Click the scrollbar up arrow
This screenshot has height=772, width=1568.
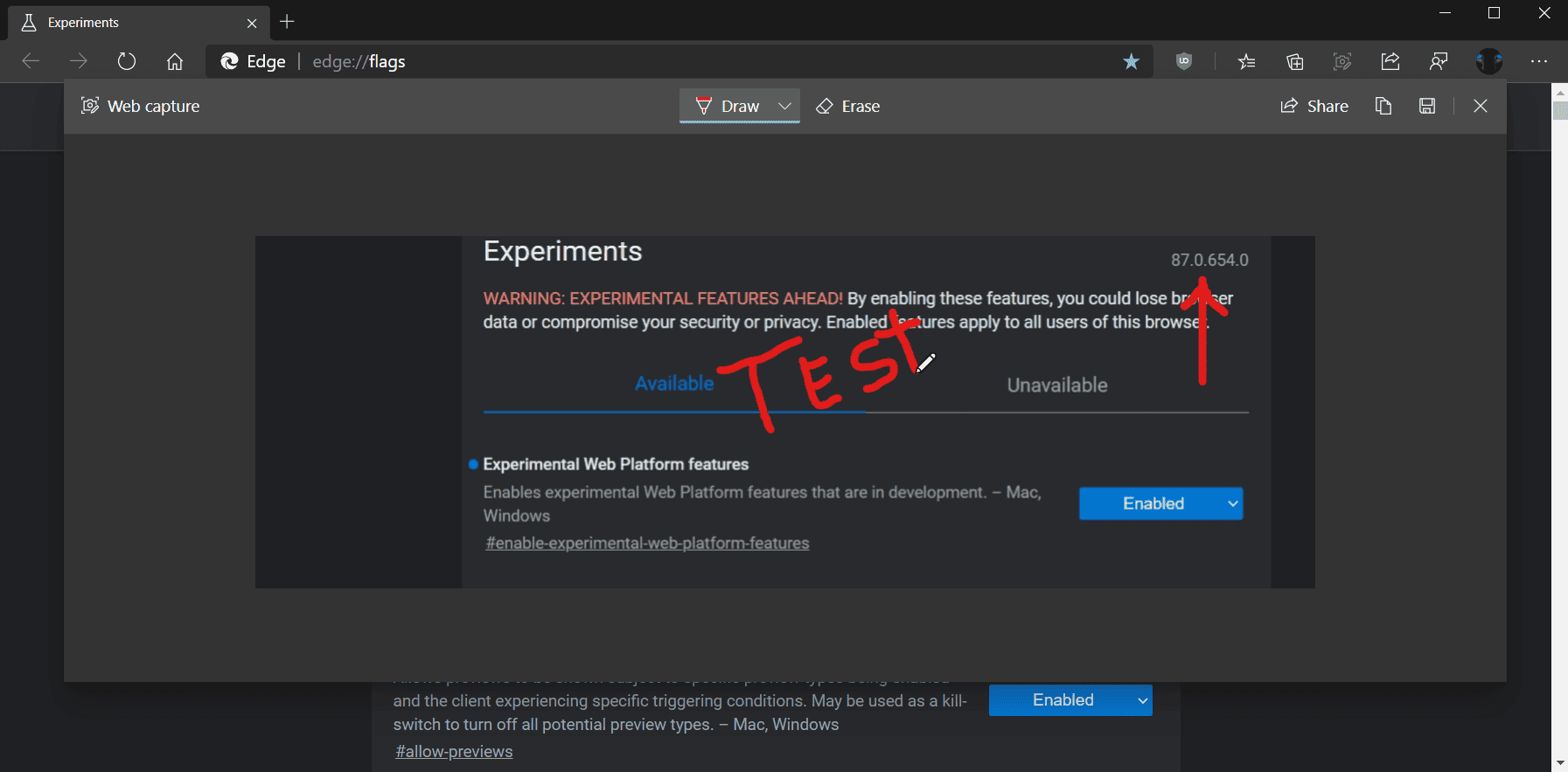tap(1560, 92)
